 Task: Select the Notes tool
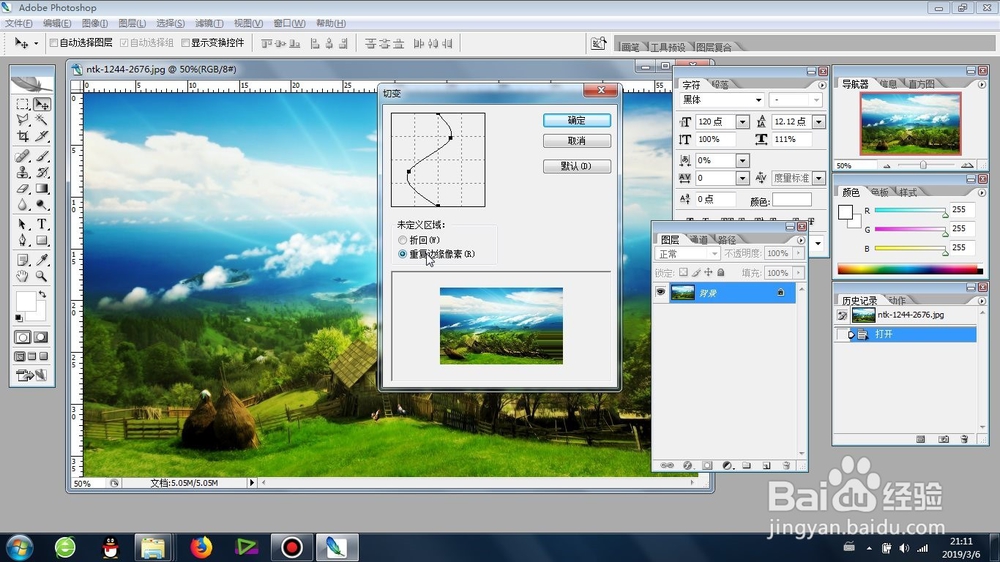point(23,260)
